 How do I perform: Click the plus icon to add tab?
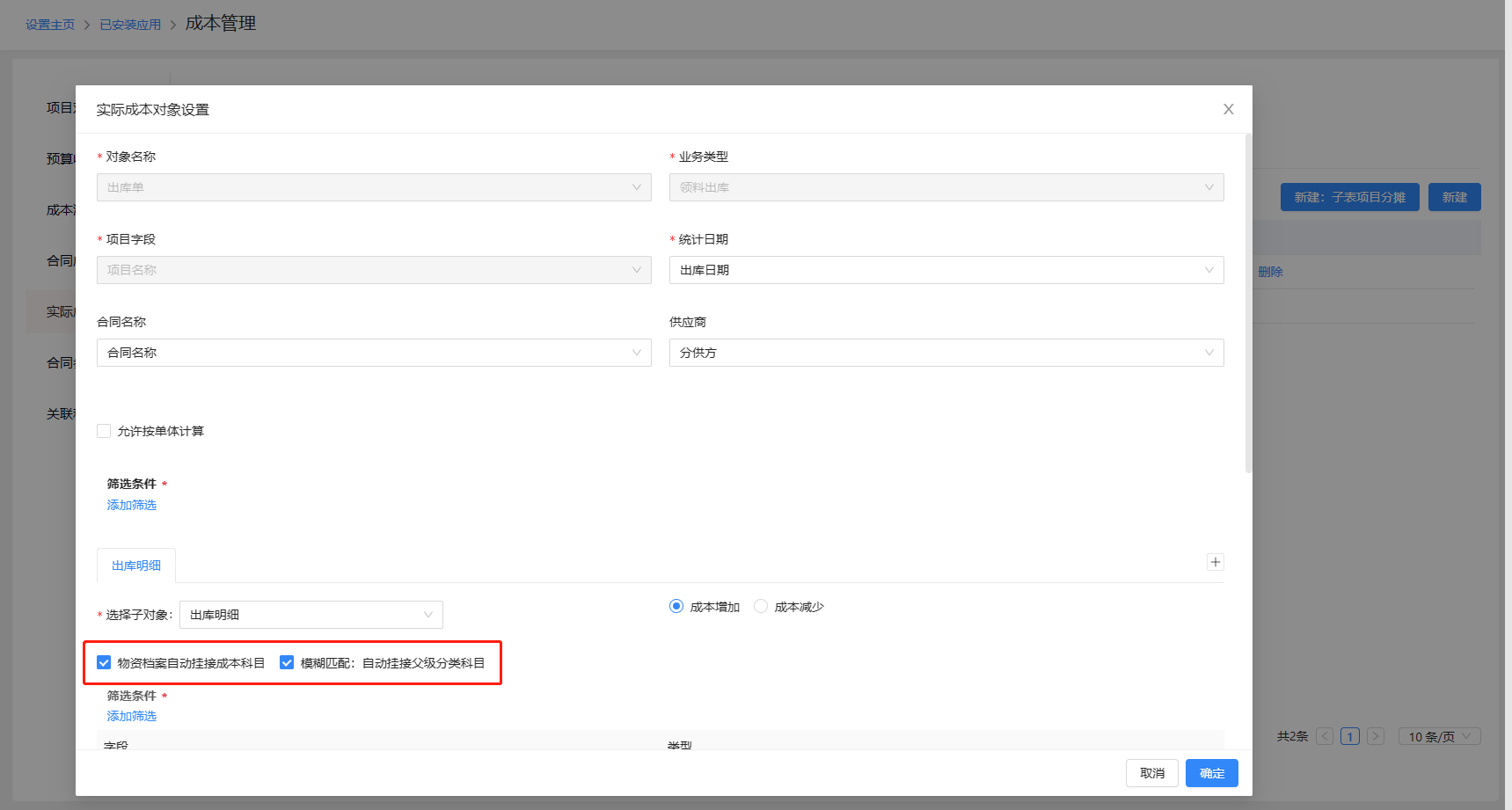click(x=1215, y=562)
